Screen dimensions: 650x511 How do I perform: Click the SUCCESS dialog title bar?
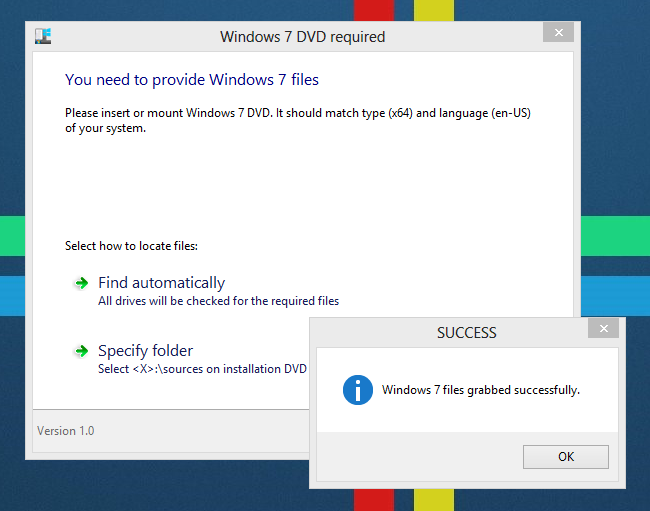[466, 333]
